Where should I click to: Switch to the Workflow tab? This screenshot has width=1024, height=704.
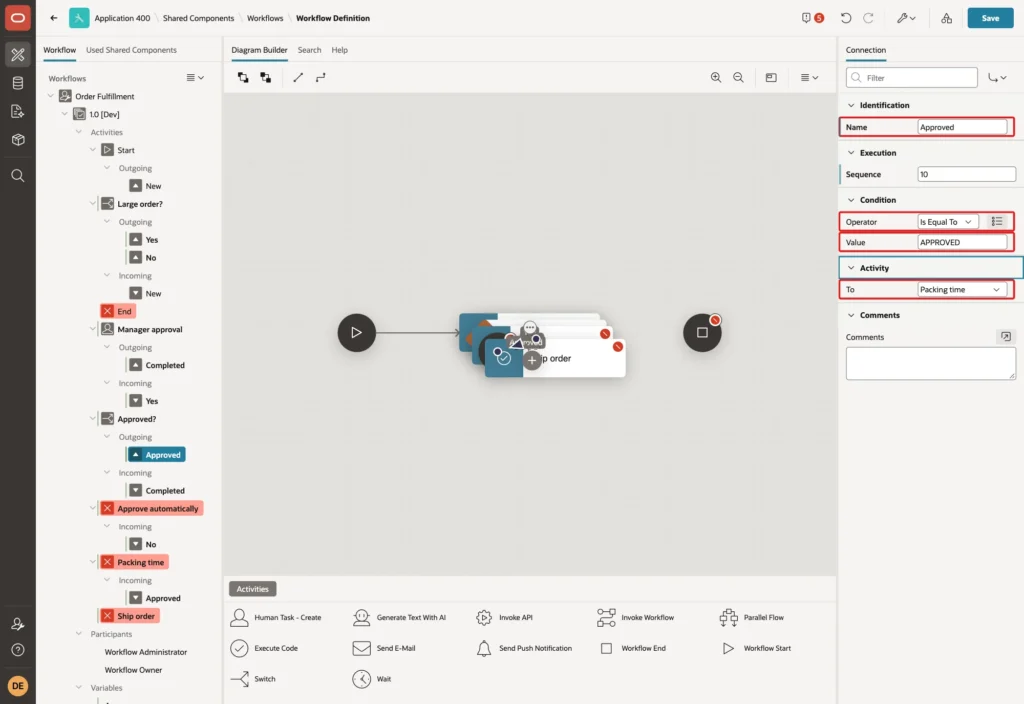[59, 50]
